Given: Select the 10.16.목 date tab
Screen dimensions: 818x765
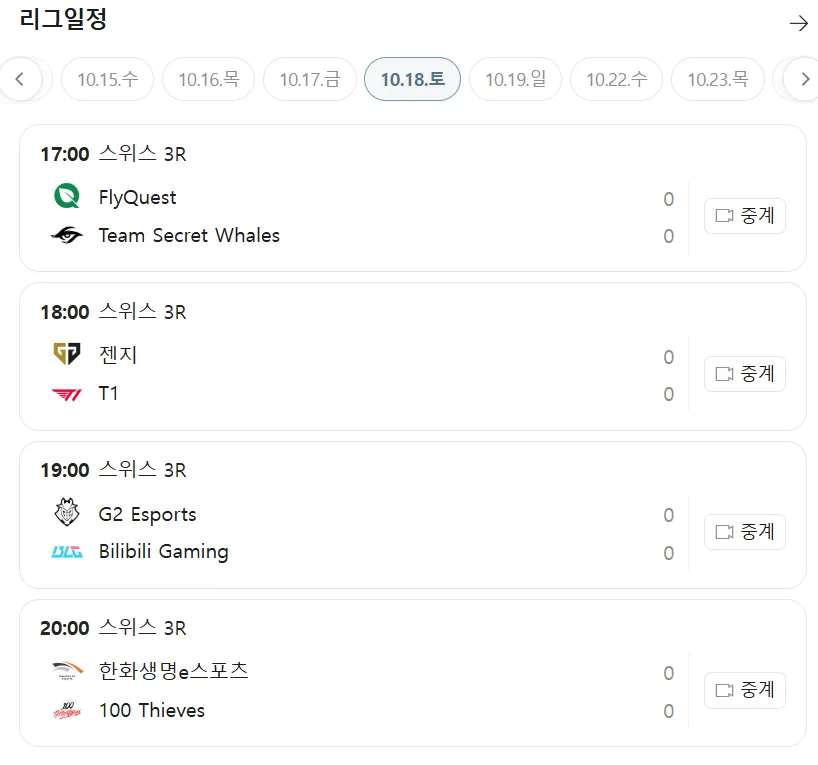Looking at the screenshot, I should coord(209,80).
